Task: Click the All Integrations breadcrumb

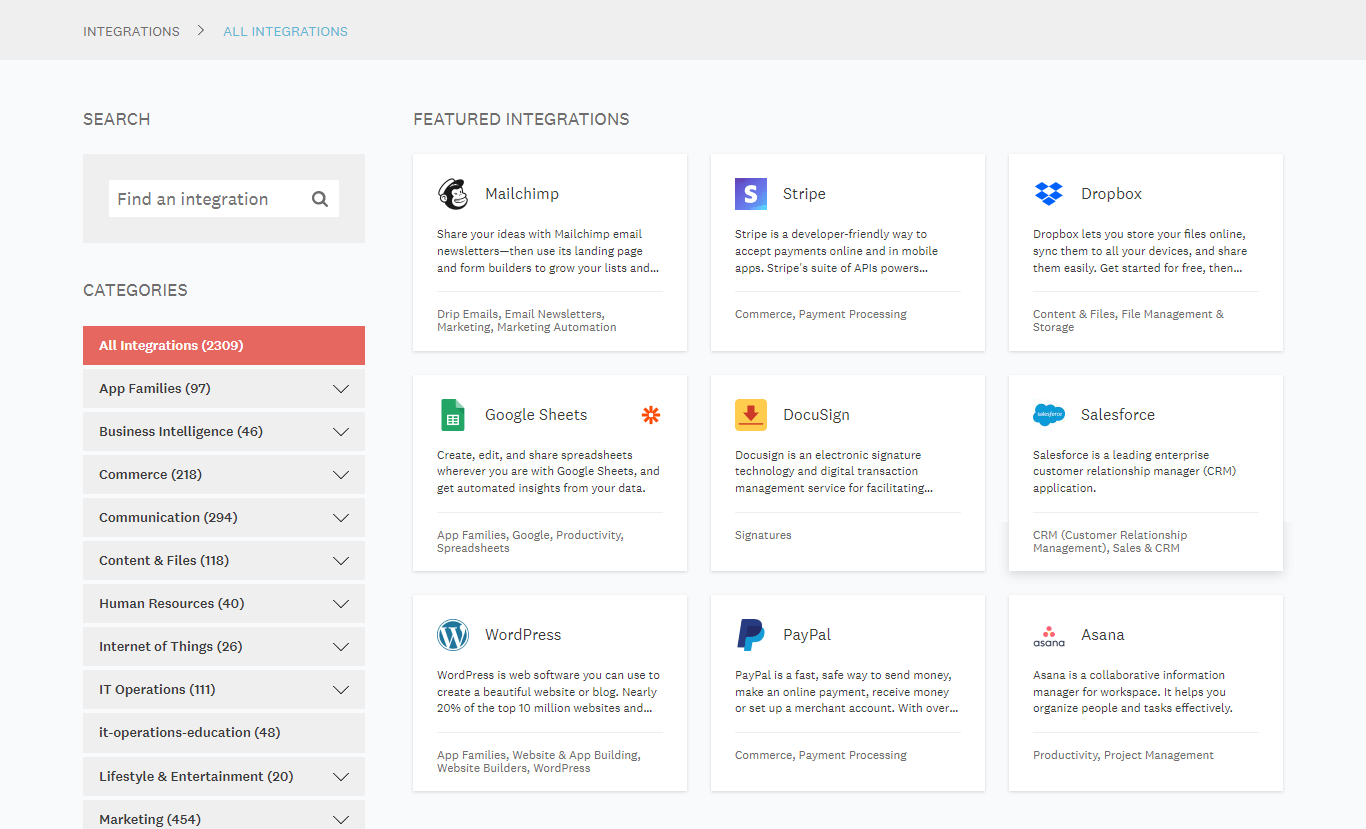Action: pyautogui.click(x=285, y=31)
